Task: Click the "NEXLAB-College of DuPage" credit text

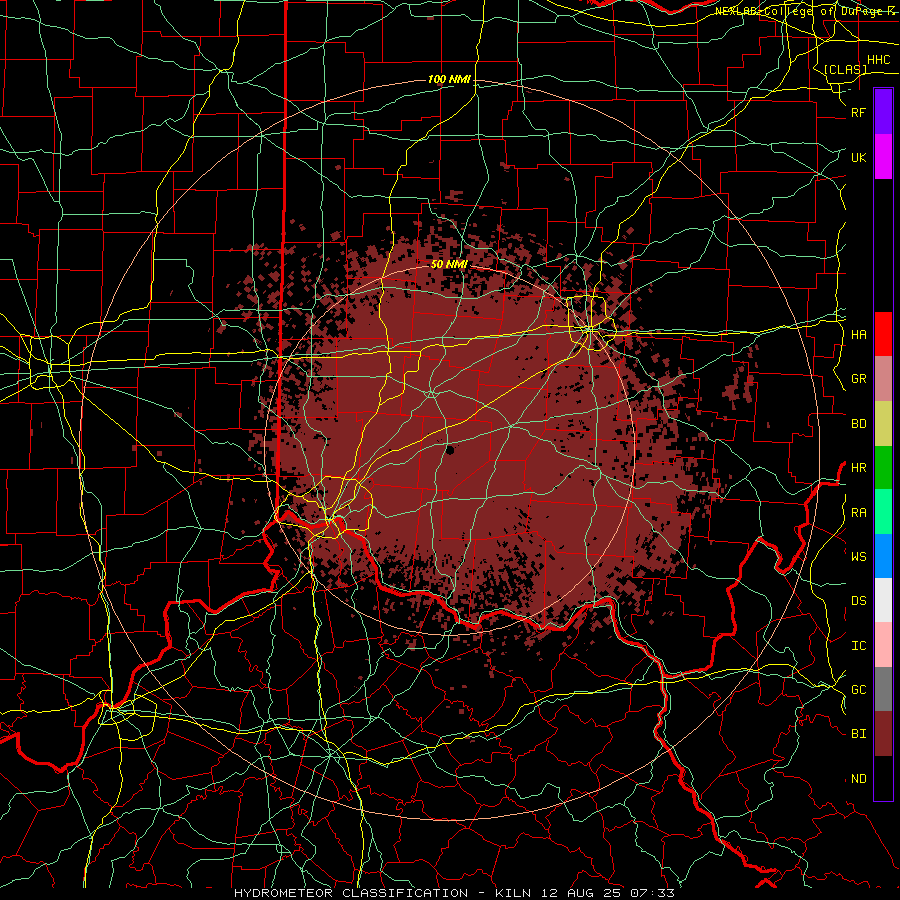Action: pos(800,11)
